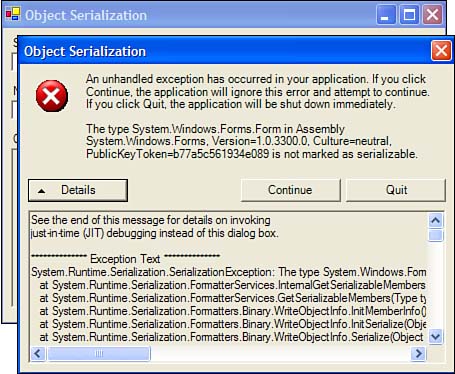Click the left arrow of horizontal scrollbar
The width and height of the screenshot is (455, 374).
point(38,353)
